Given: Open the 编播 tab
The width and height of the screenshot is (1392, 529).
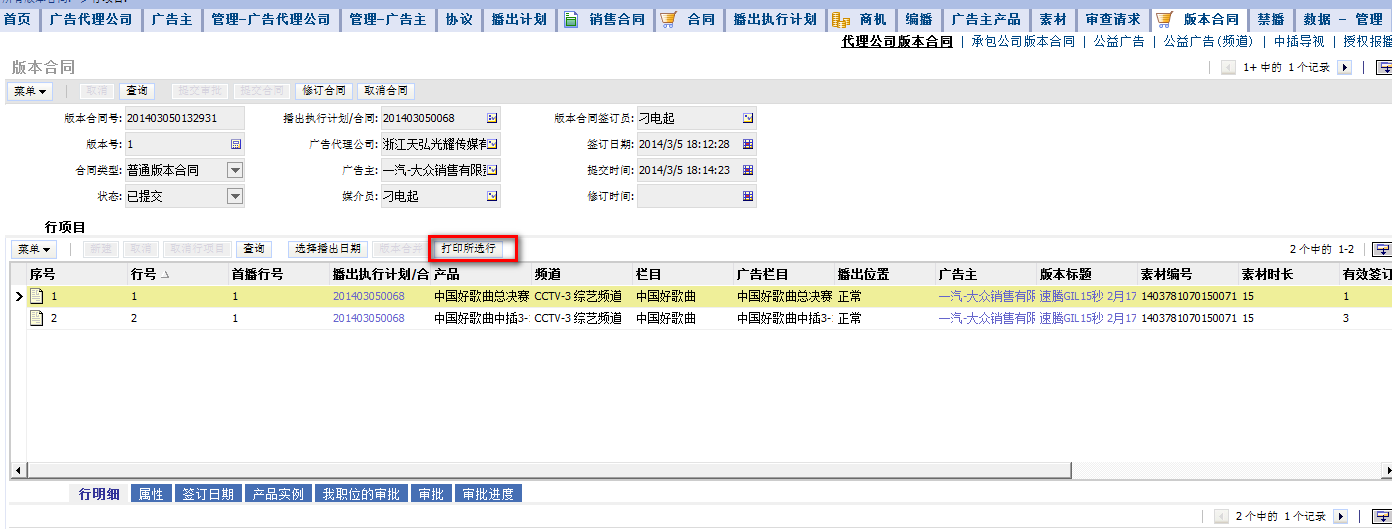Looking at the screenshot, I should [x=919, y=19].
